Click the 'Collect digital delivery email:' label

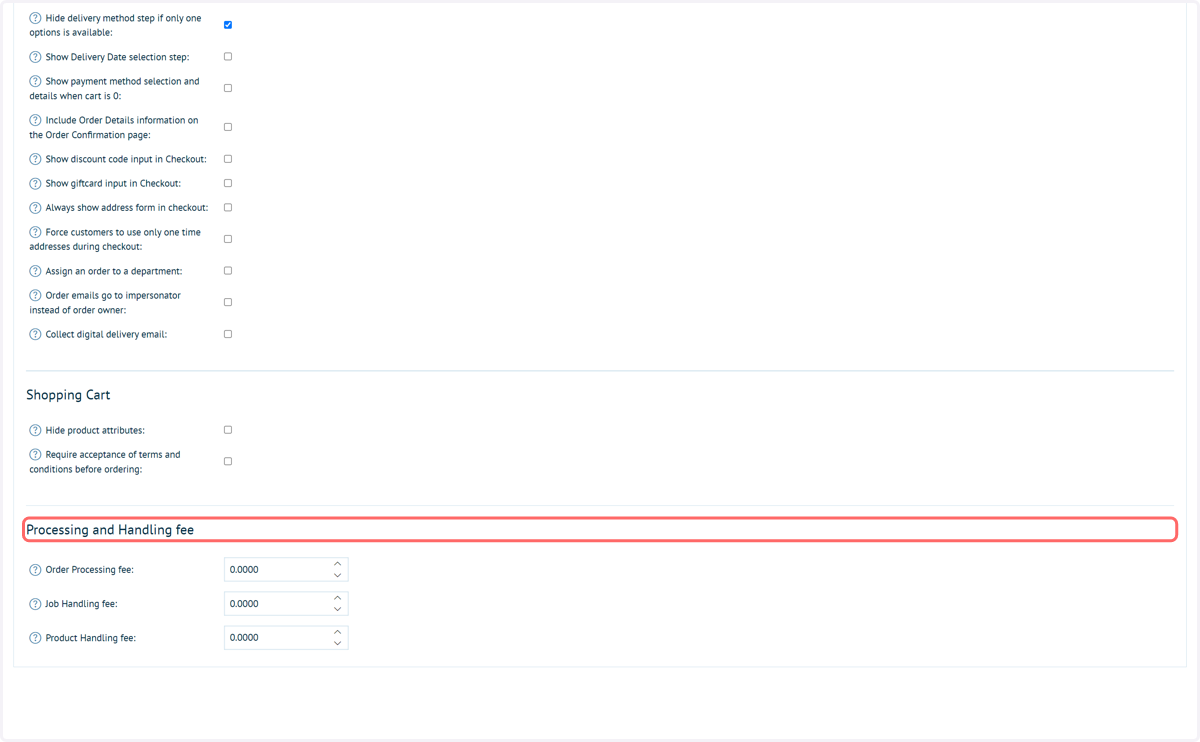tap(106, 334)
